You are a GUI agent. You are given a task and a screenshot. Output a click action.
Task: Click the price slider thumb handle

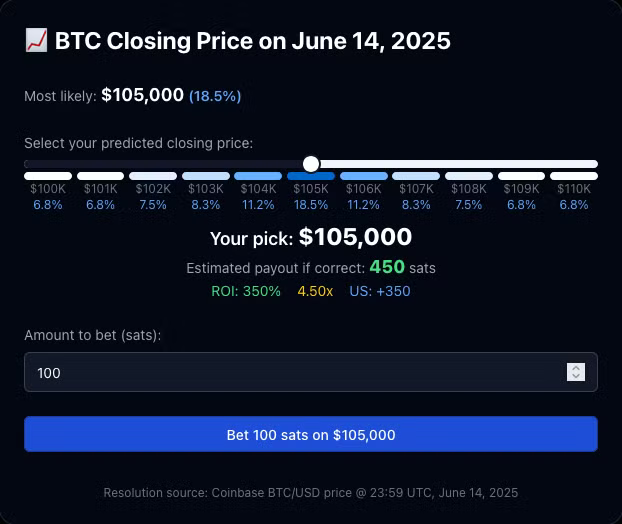click(x=311, y=164)
